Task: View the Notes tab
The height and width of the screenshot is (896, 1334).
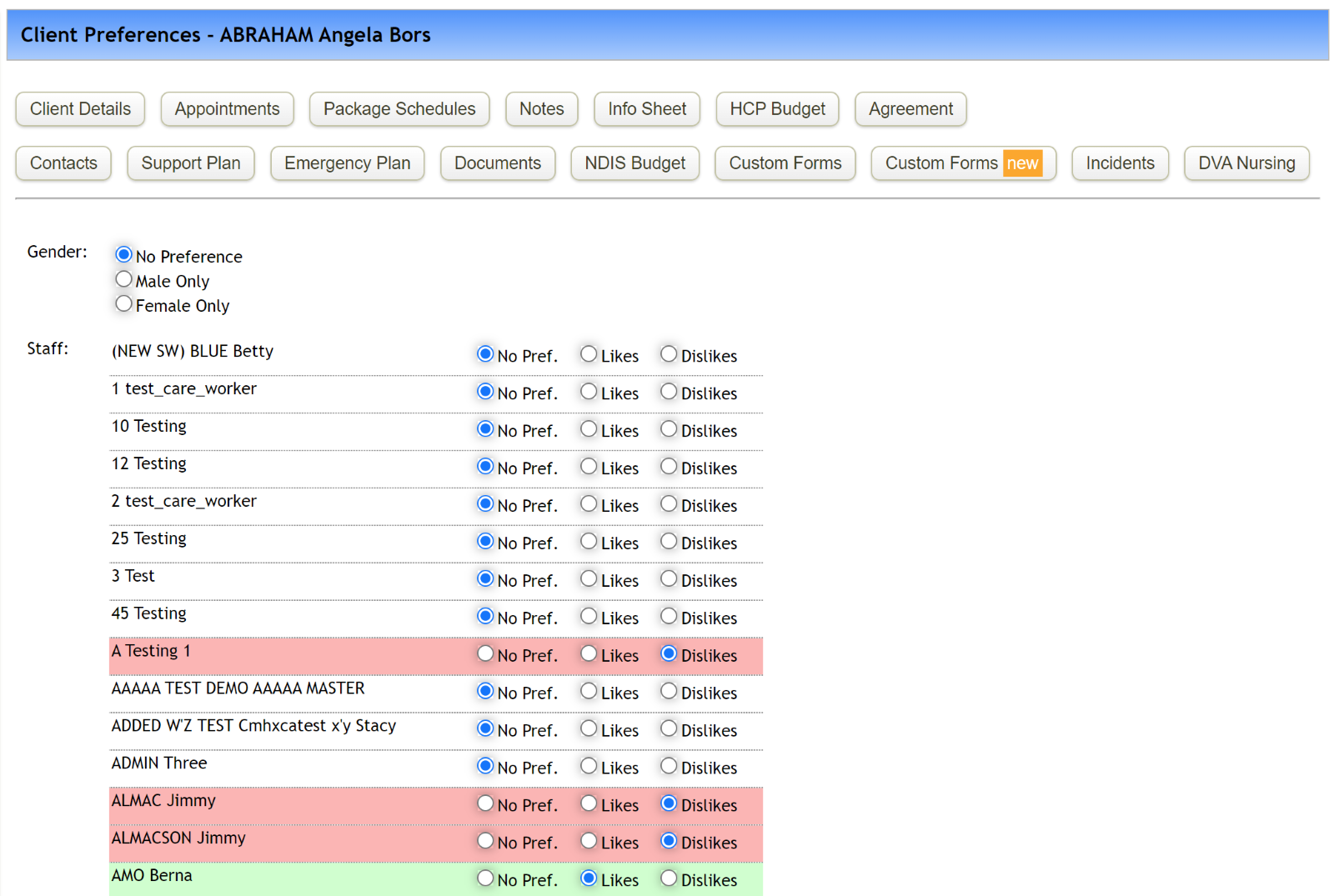Action: [541, 108]
